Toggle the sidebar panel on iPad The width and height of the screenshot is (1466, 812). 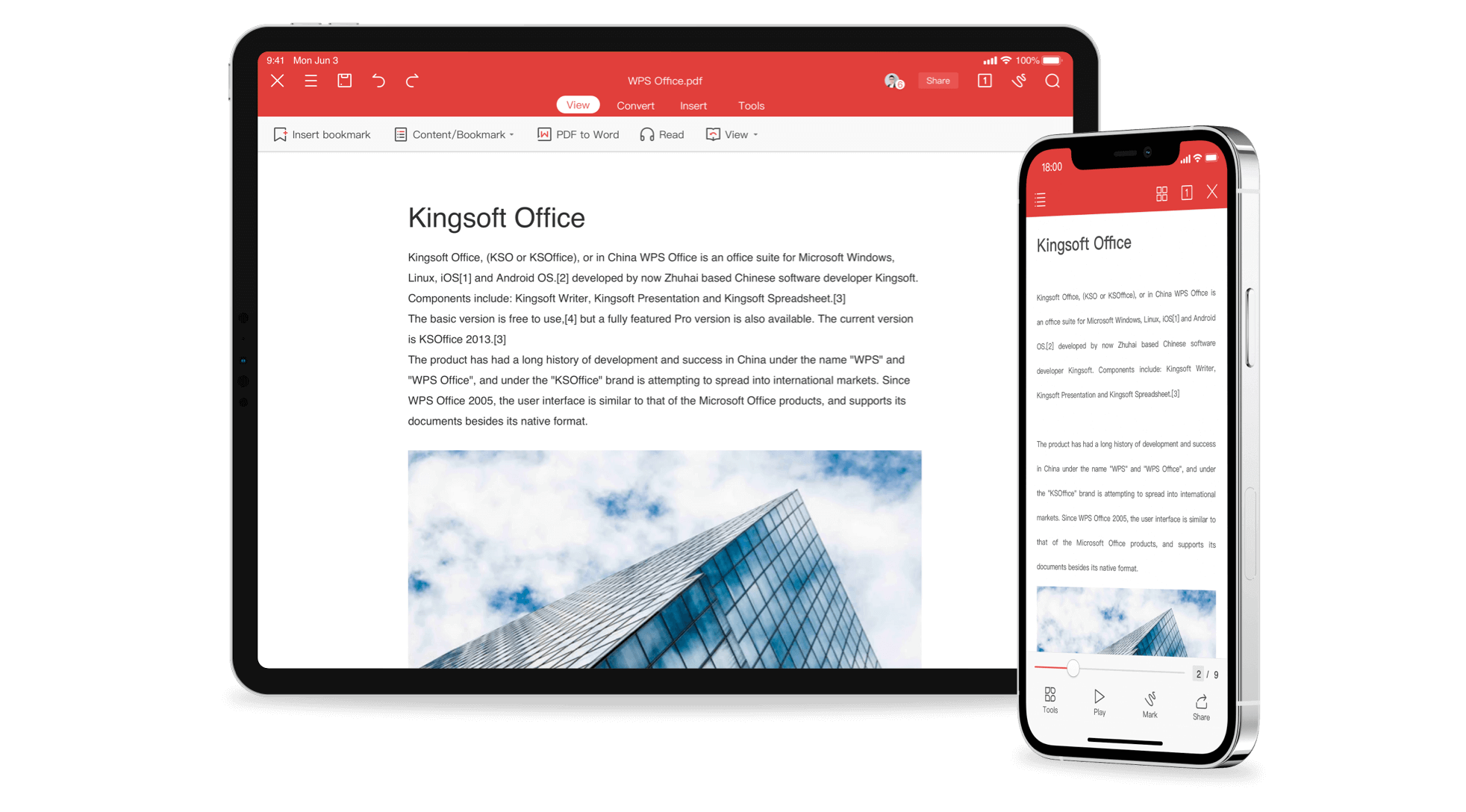point(313,80)
